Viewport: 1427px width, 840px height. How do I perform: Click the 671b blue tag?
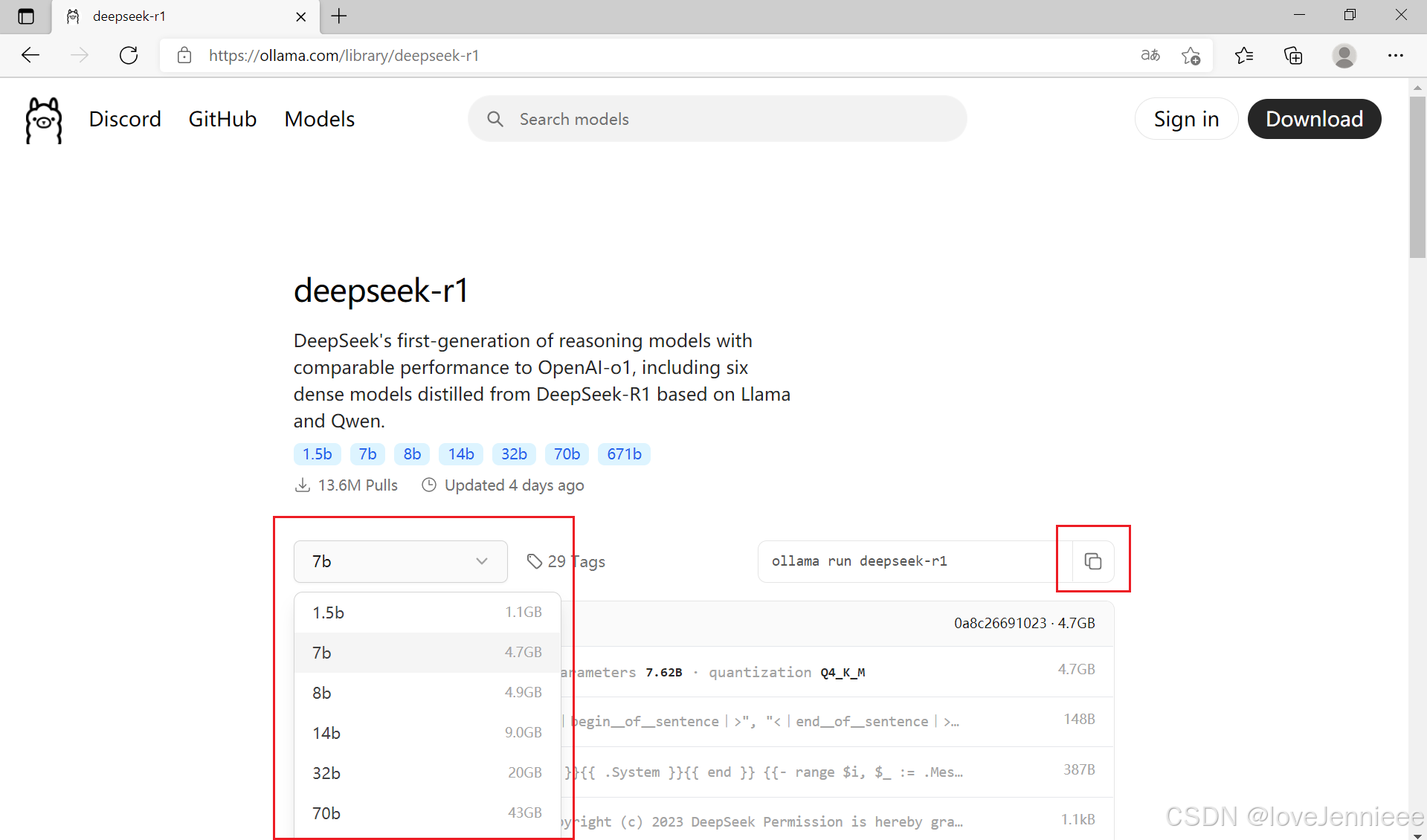624,454
